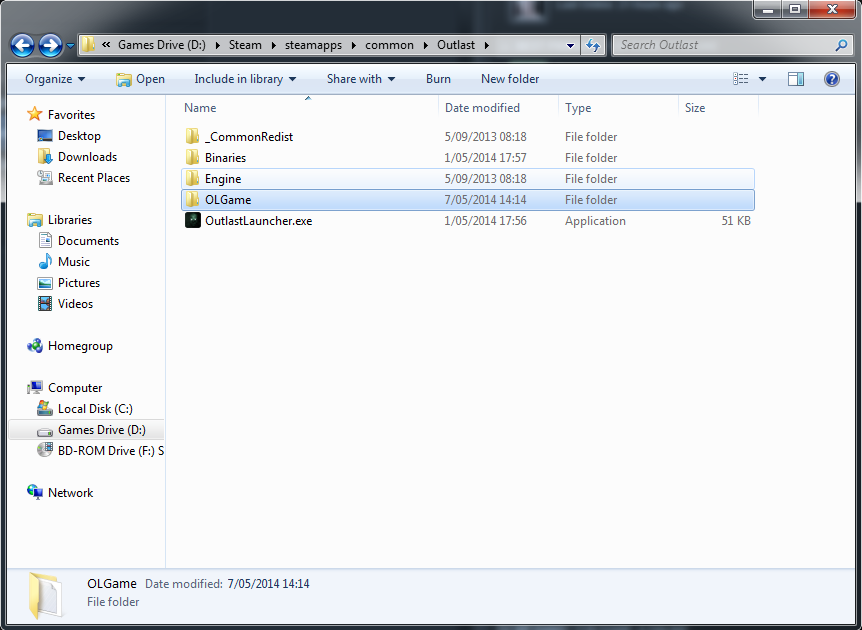
Task: Refresh the Outlast folder view
Action: click(593, 45)
